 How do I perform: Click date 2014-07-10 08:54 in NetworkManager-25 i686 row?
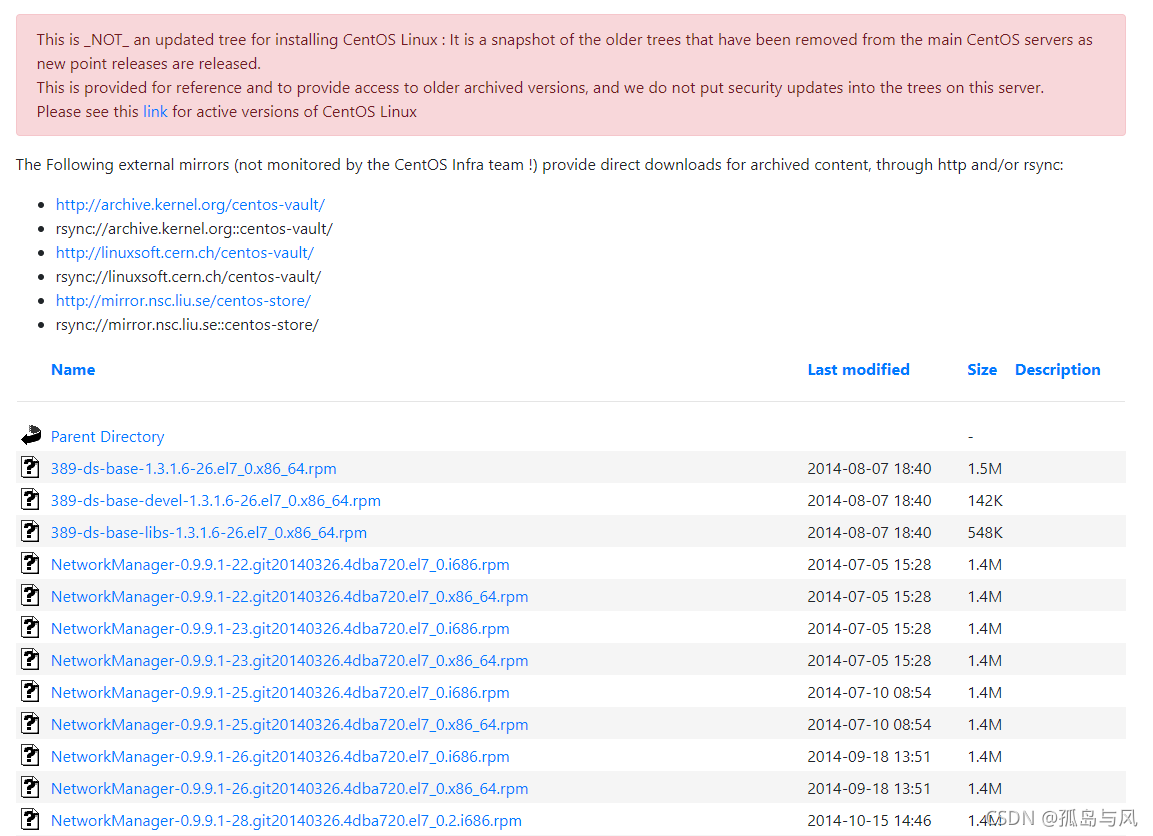869,693
